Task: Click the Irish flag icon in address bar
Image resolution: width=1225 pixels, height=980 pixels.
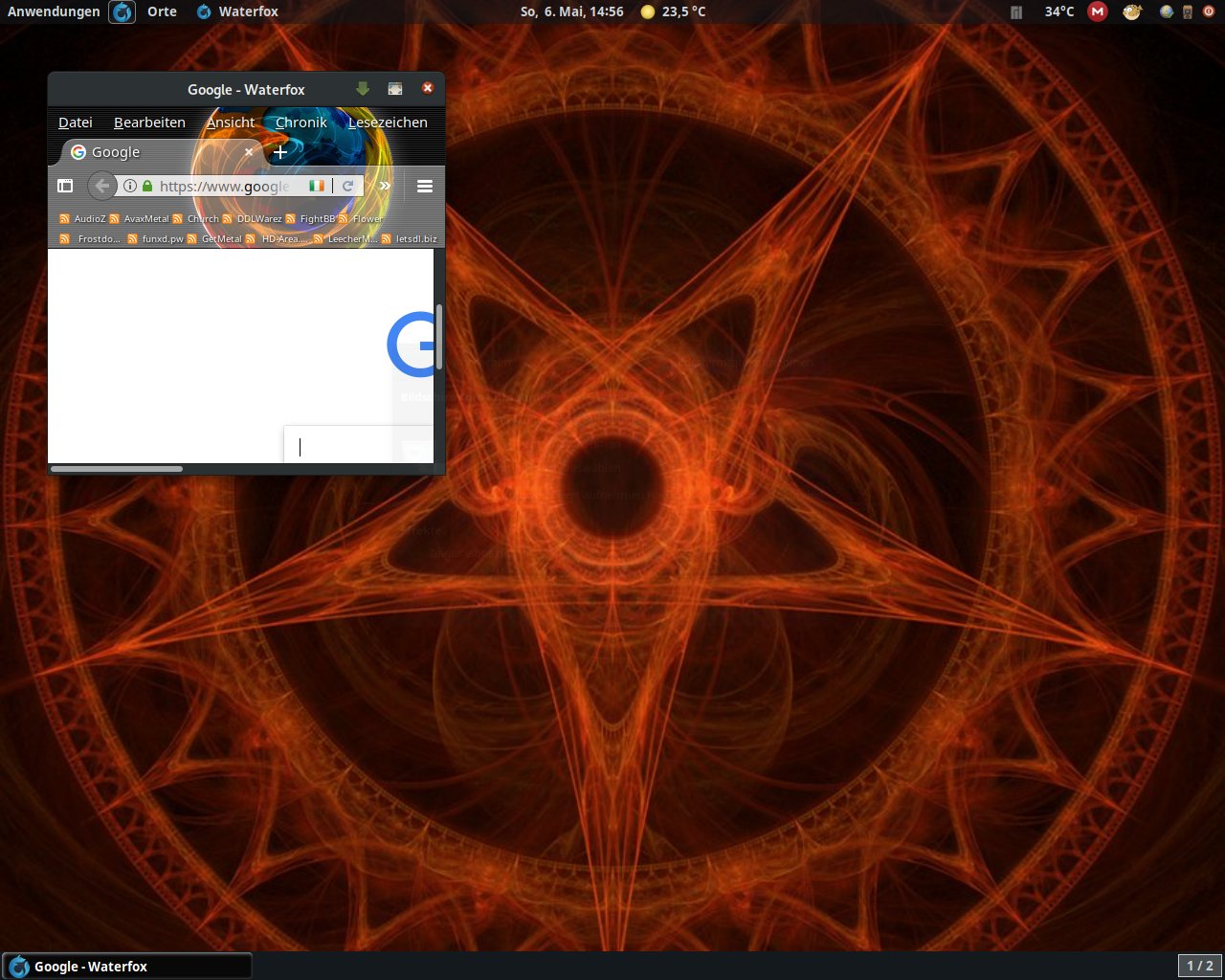Action: tap(317, 186)
